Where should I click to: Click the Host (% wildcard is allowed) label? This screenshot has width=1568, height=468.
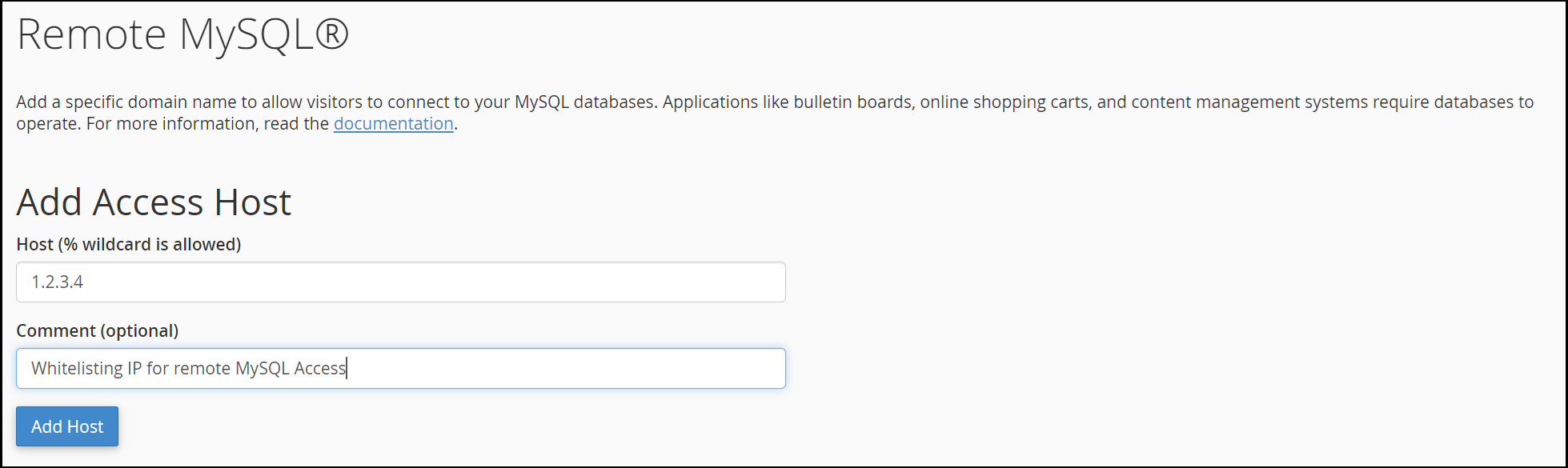(x=128, y=244)
